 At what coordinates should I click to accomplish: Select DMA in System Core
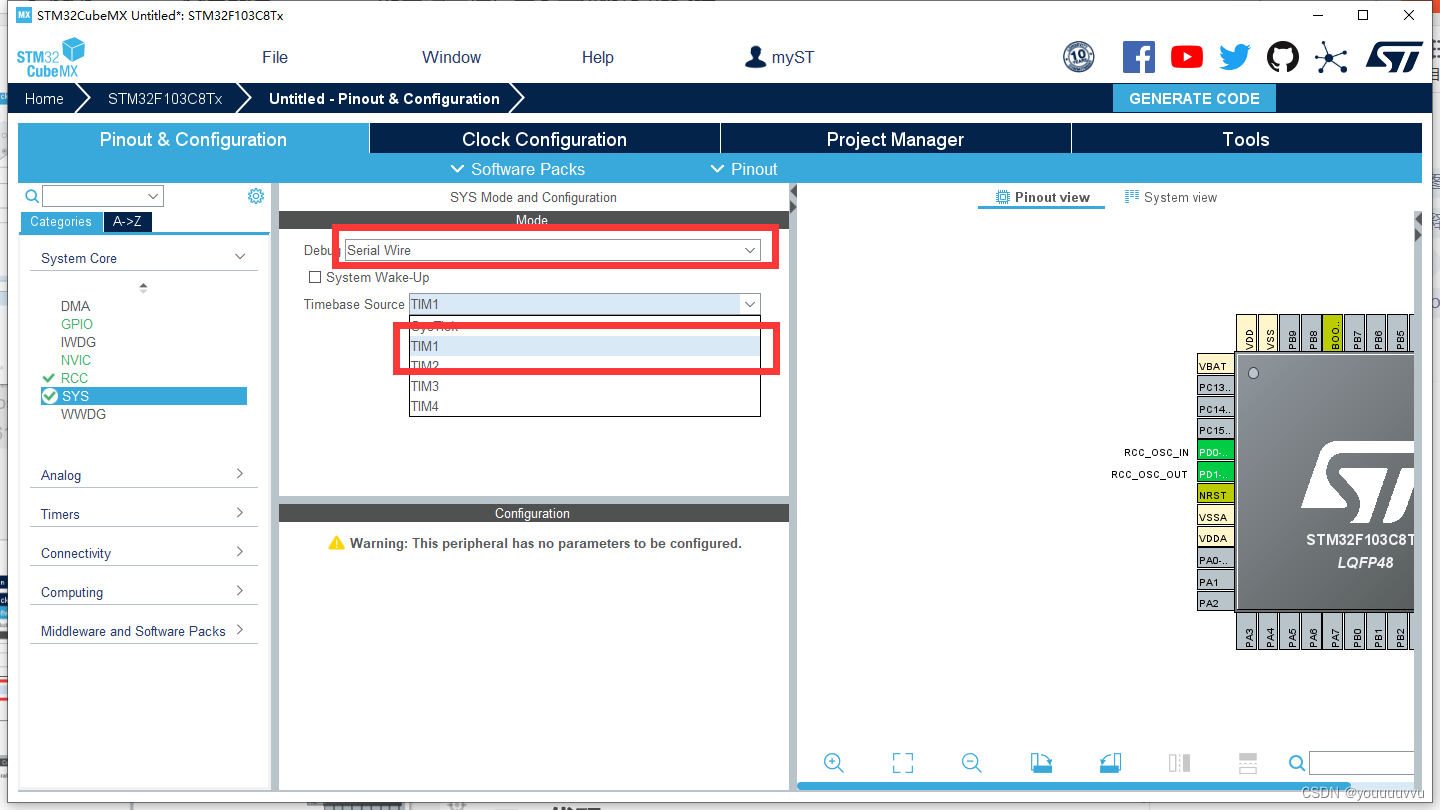[x=75, y=306]
